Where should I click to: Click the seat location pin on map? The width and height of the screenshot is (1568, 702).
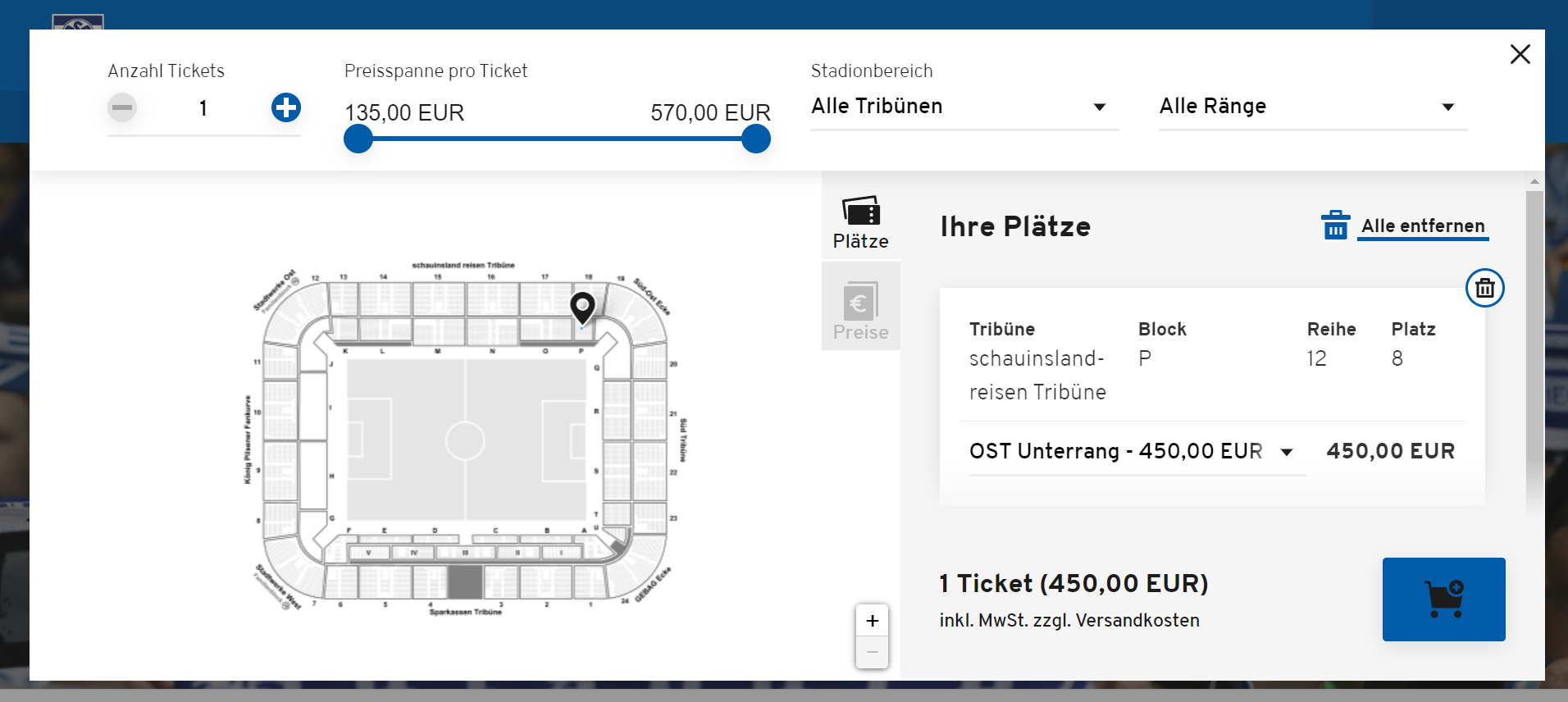click(582, 308)
